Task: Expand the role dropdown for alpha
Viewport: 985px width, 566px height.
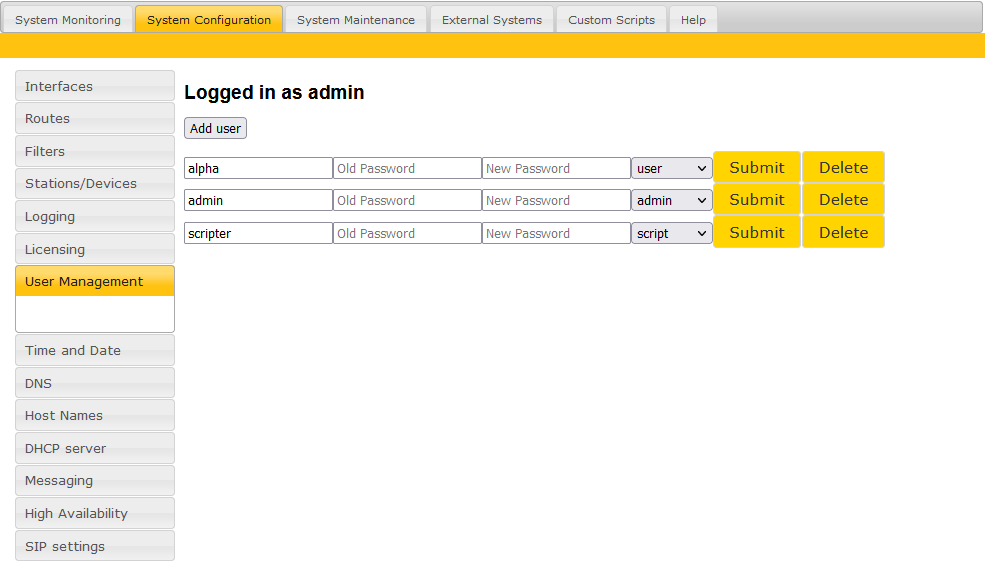Action: pyautogui.click(x=671, y=168)
